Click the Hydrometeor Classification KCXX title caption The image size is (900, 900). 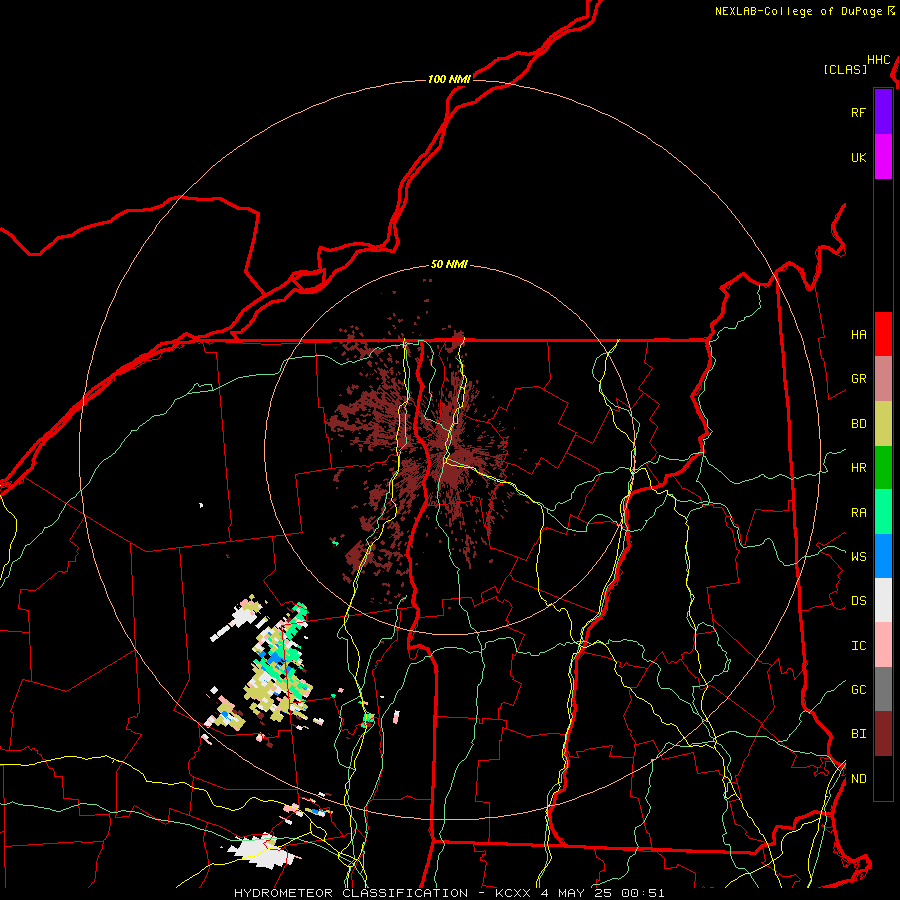(x=449, y=893)
